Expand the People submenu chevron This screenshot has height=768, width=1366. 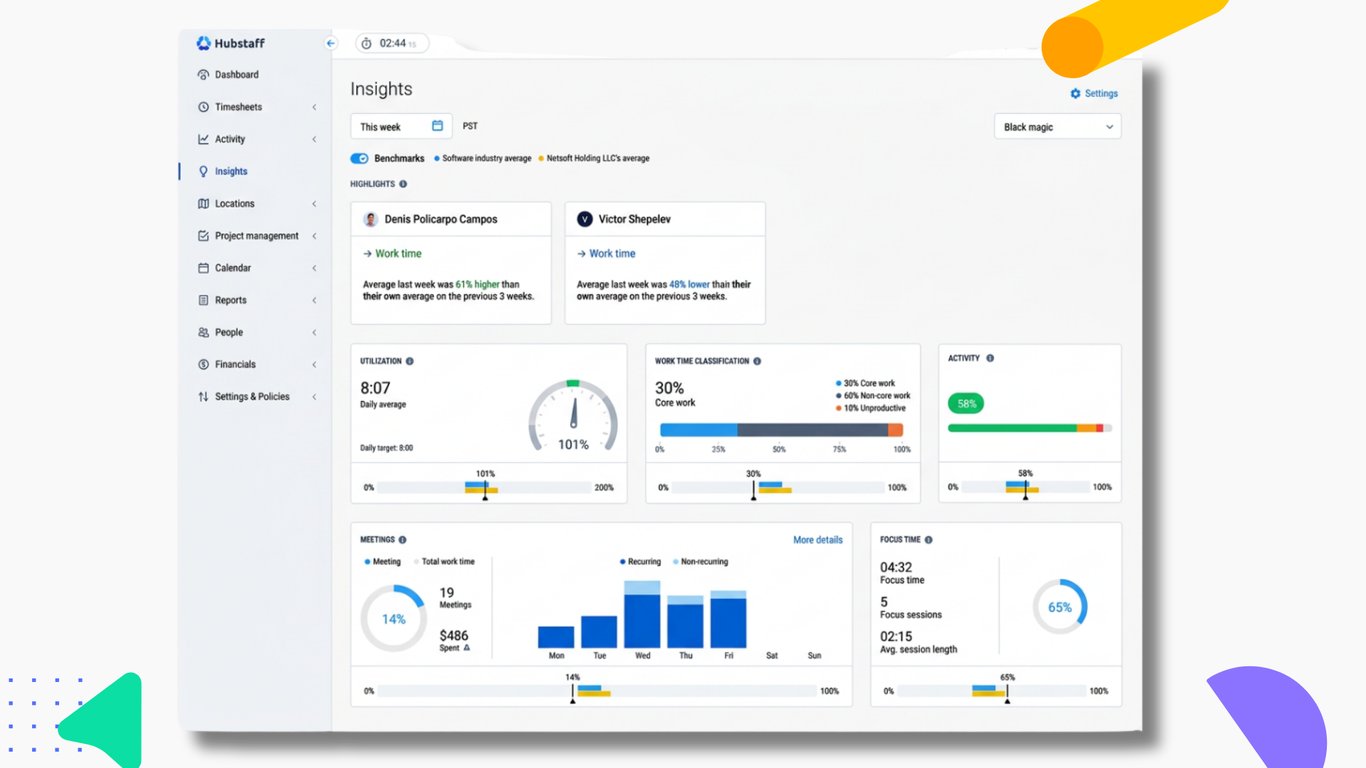click(x=314, y=332)
